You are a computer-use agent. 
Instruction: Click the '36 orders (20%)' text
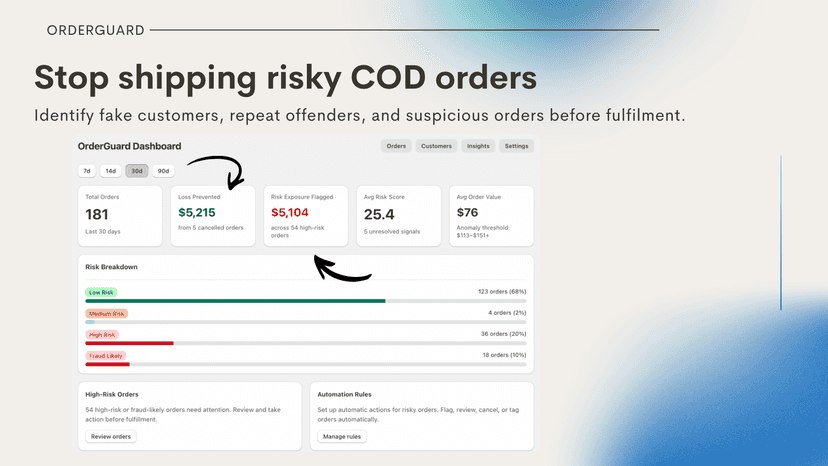(x=503, y=334)
